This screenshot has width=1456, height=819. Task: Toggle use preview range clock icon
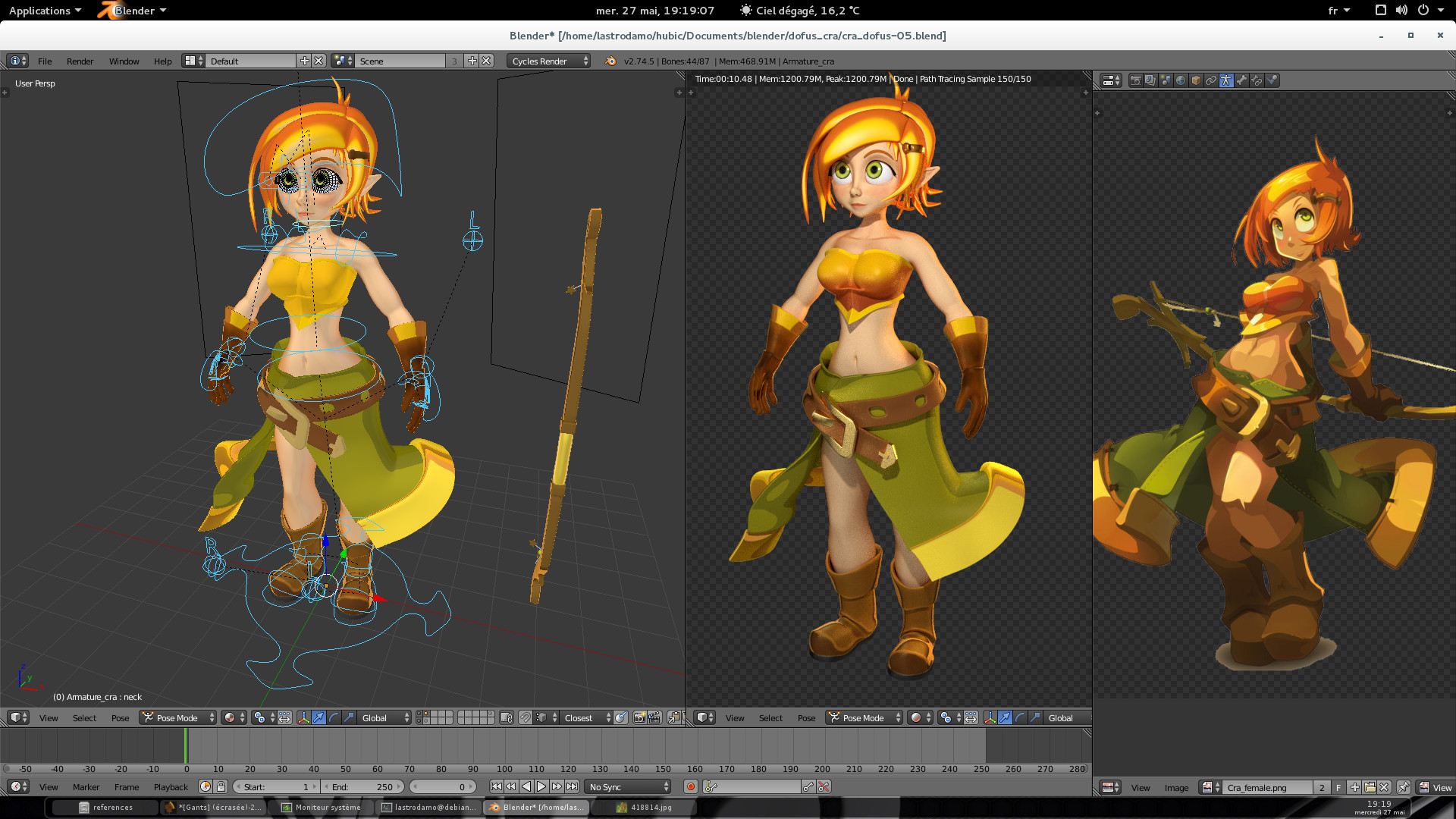click(206, 786)
